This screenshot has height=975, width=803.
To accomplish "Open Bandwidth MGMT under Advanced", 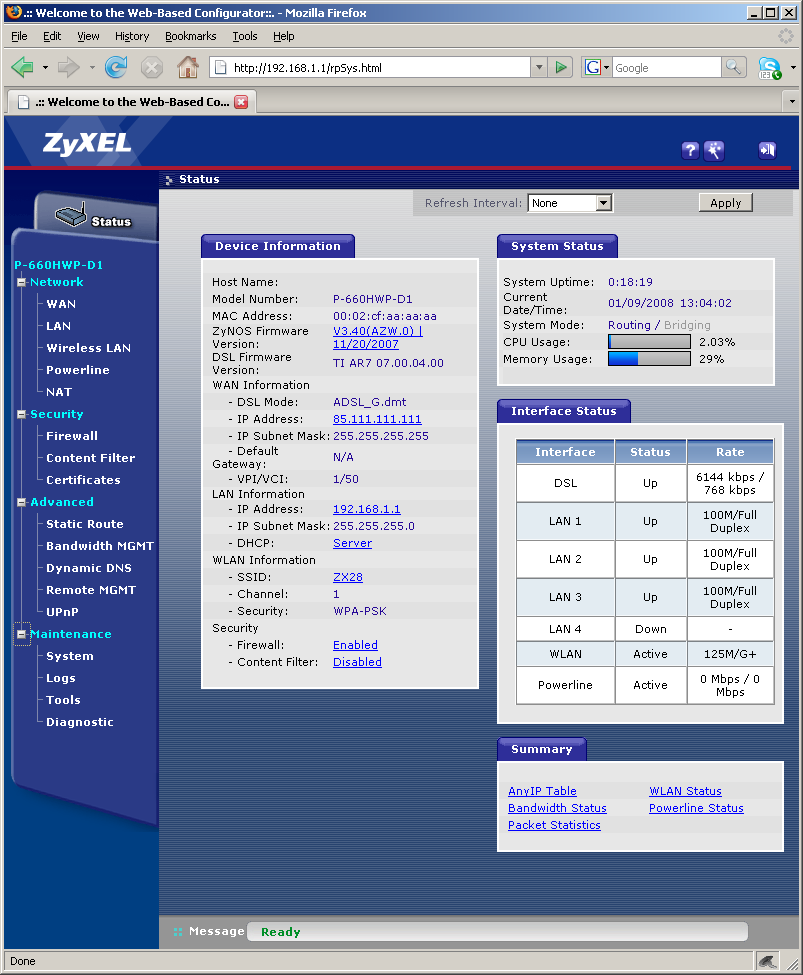I will click(x=100, y=546).
